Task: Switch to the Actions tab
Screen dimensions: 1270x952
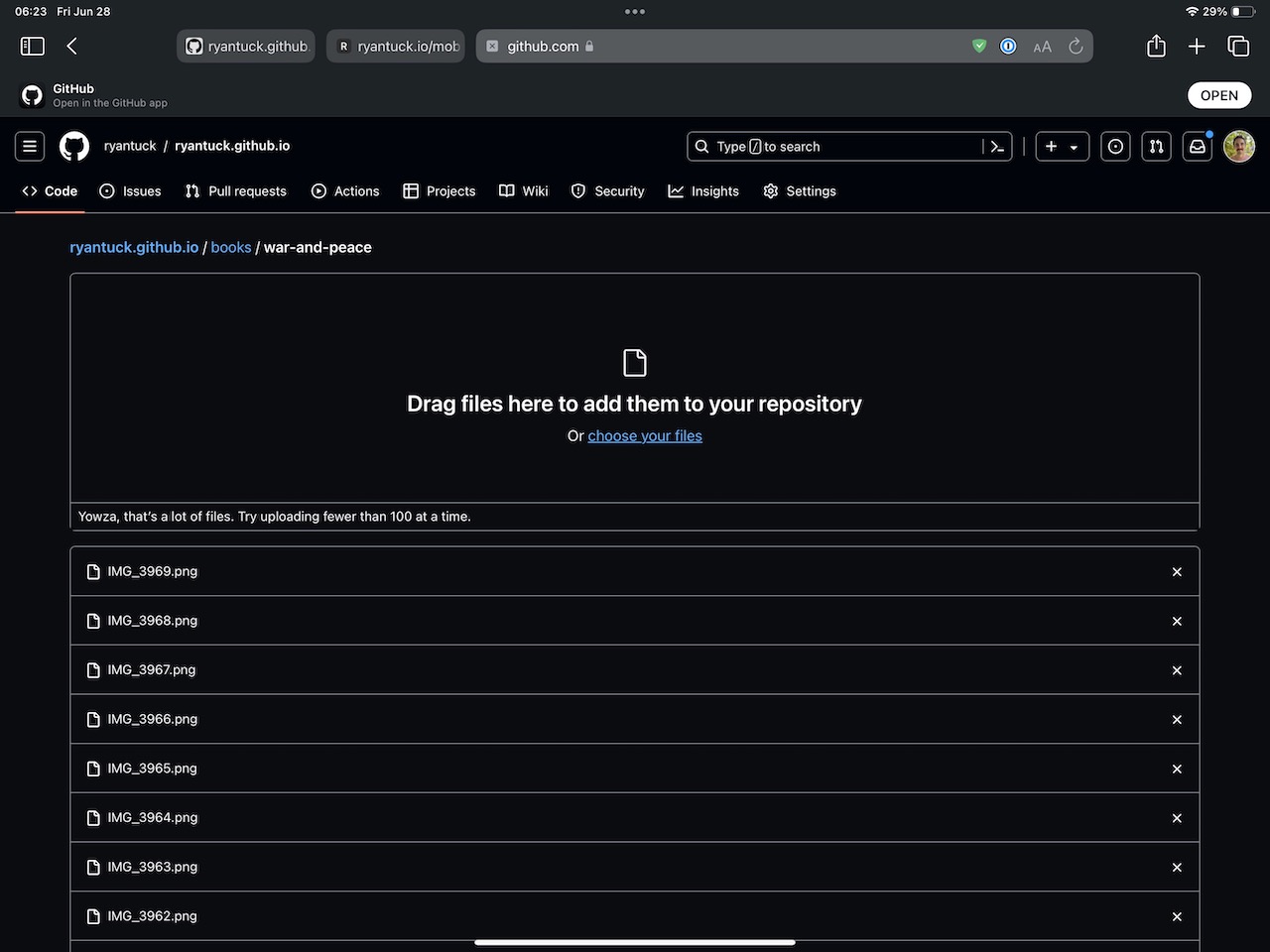Action: click(345, 191)
